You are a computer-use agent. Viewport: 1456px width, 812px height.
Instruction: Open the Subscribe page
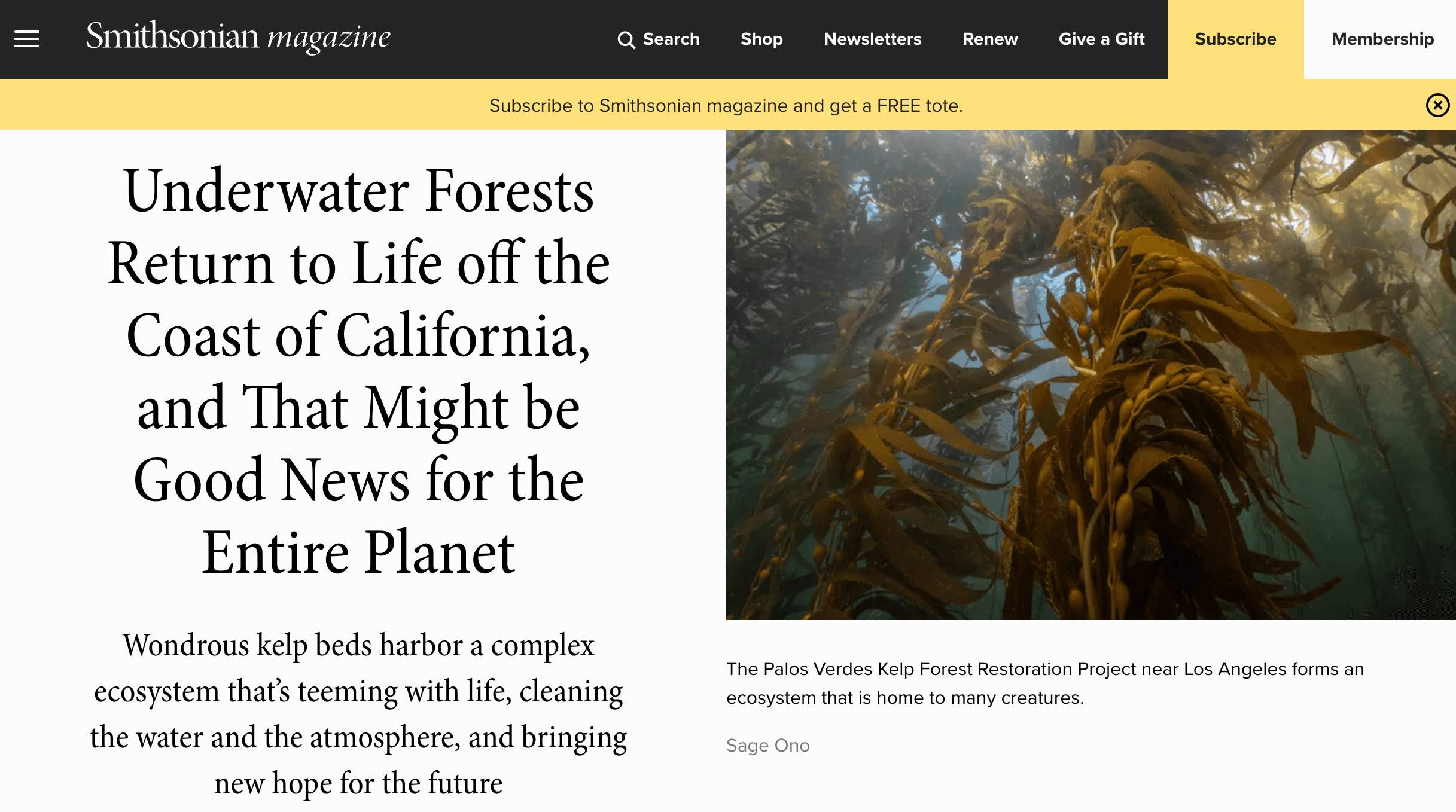click(x=1235, y=39)
